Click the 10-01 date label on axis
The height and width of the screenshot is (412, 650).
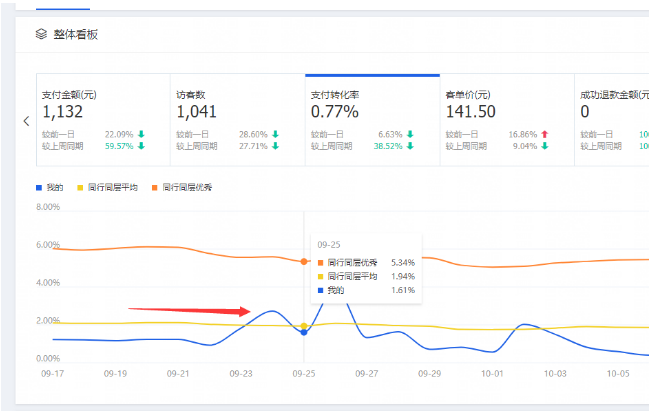492,373
